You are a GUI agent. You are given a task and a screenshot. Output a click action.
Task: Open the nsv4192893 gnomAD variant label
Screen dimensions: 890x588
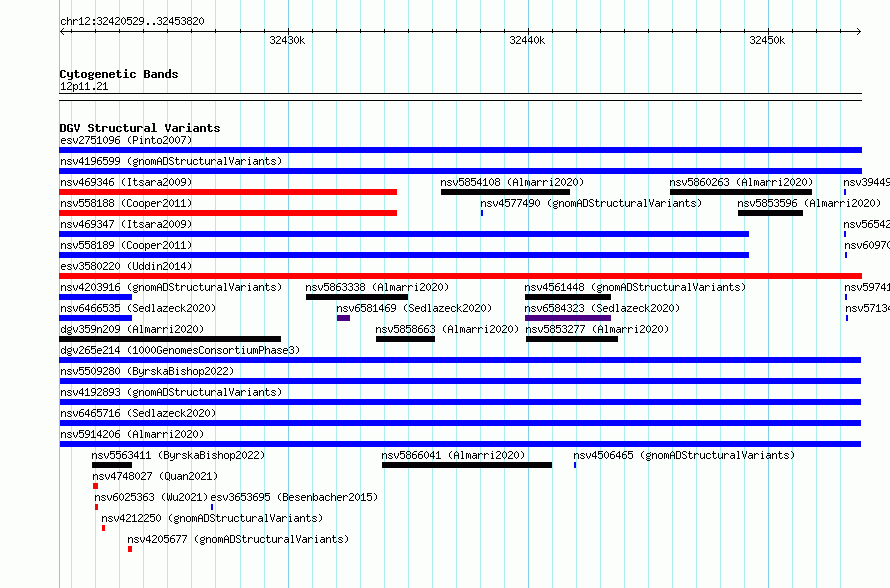(171, 392)
